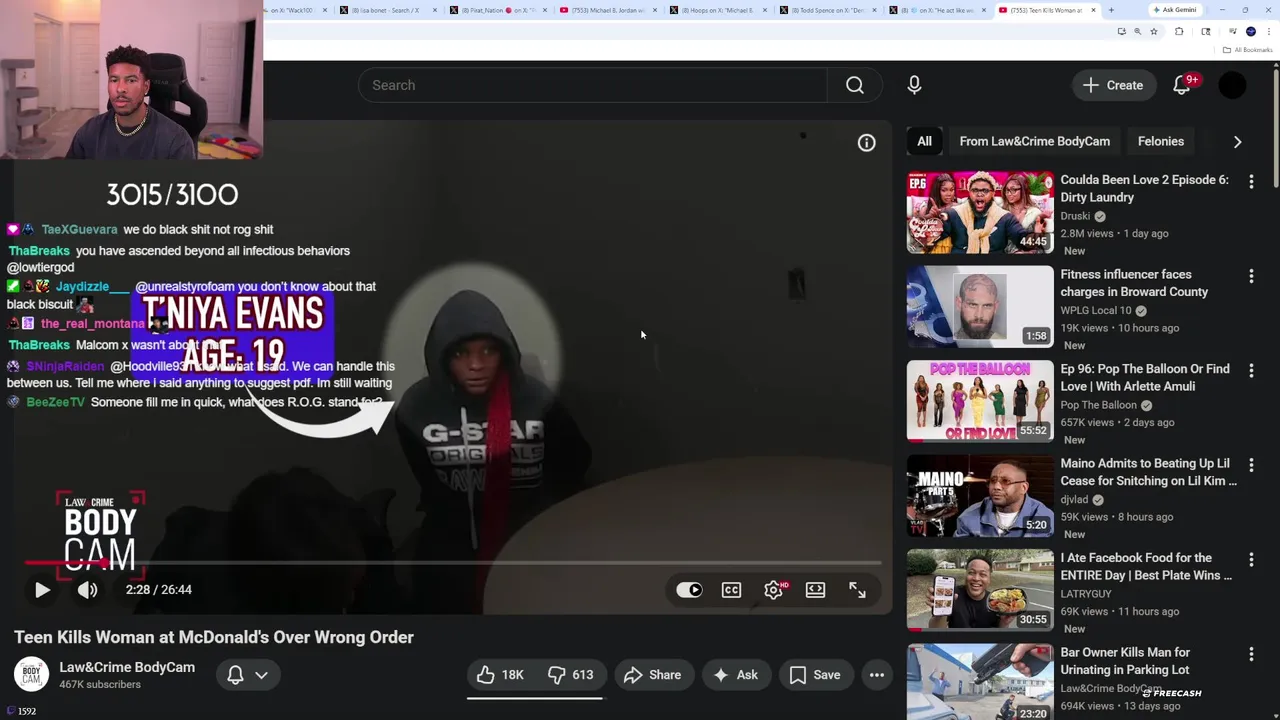
Task: Click the search magnifier button
Action: (854, 85)
